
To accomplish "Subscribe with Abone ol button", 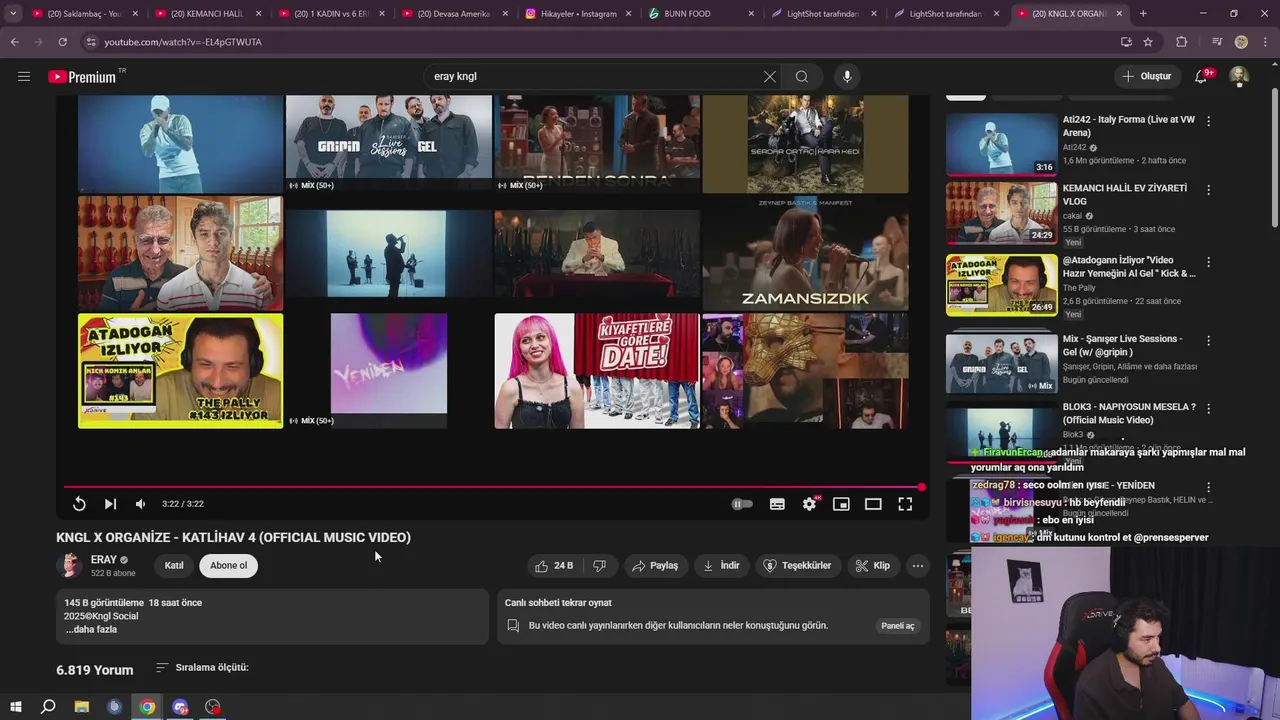I will pos(228,566).
